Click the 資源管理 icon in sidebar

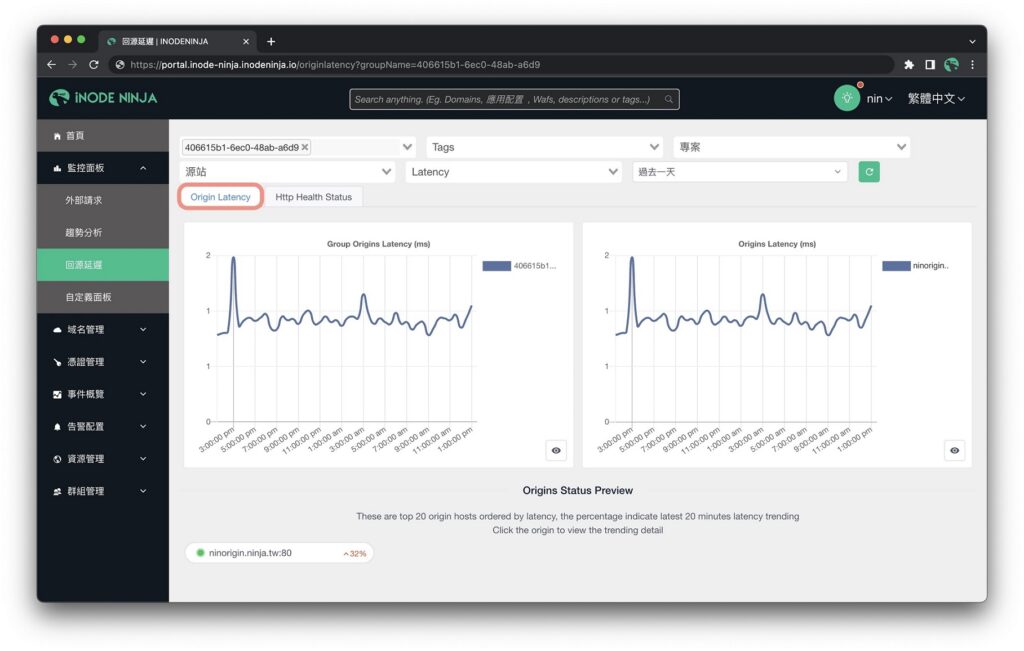57,459
